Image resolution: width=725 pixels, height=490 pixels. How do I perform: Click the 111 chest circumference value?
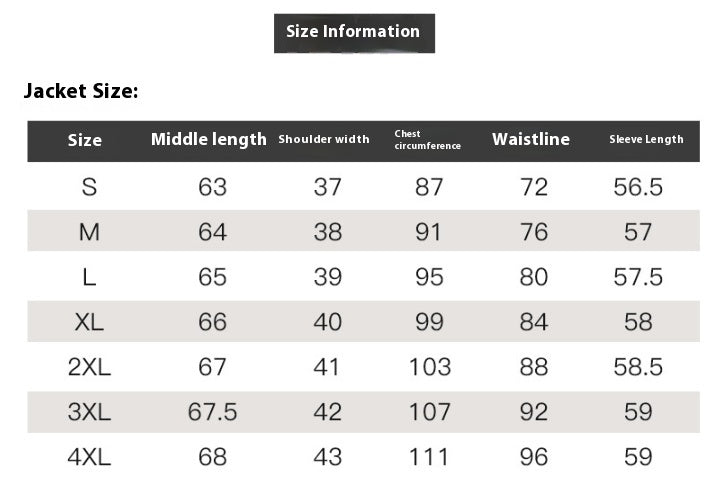pyautogui.click(x=429, y=457)
